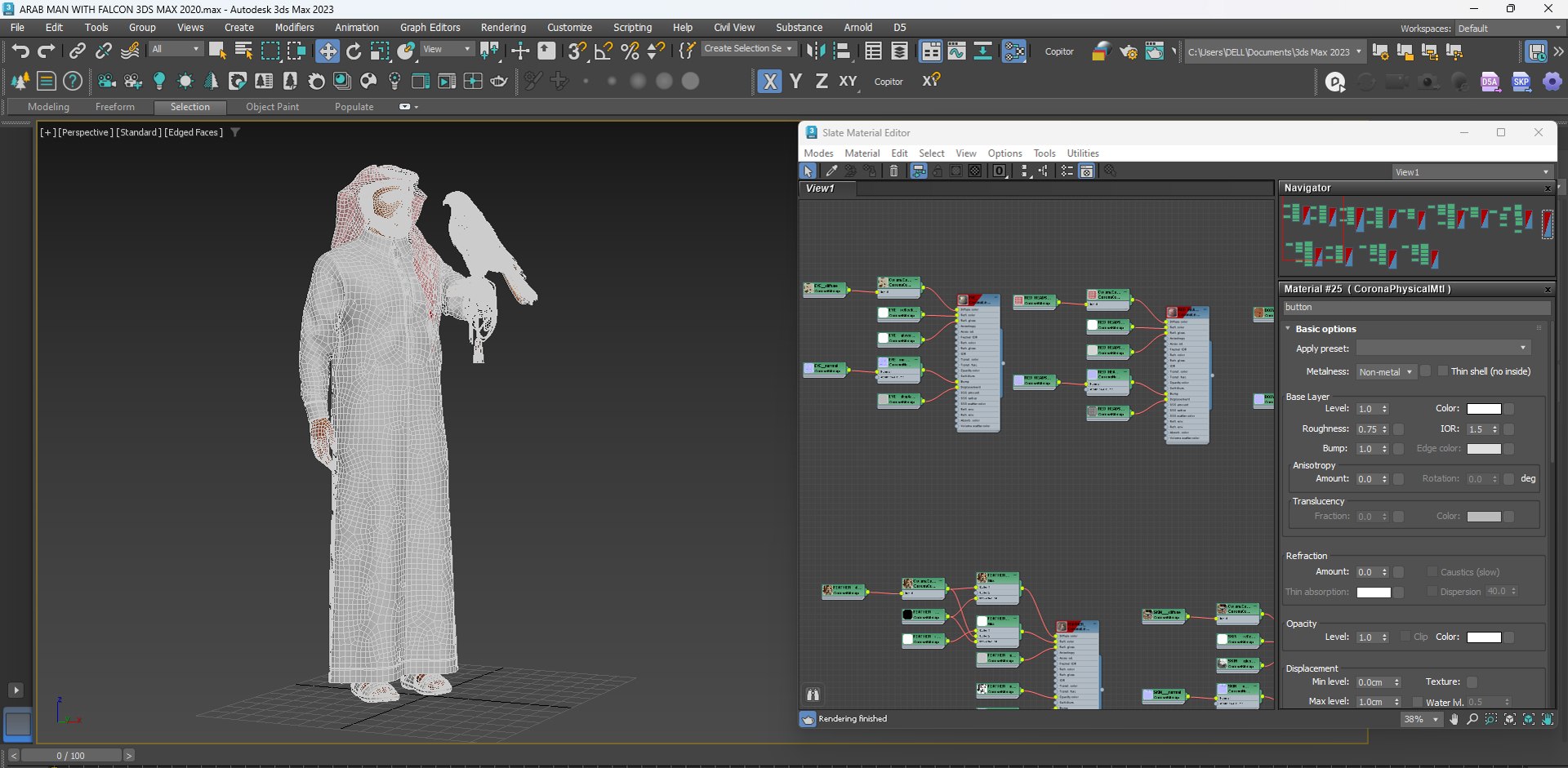
Task: Click the Edged Faces viewport label
Action: pyautogui.click(x=194, y=132)
